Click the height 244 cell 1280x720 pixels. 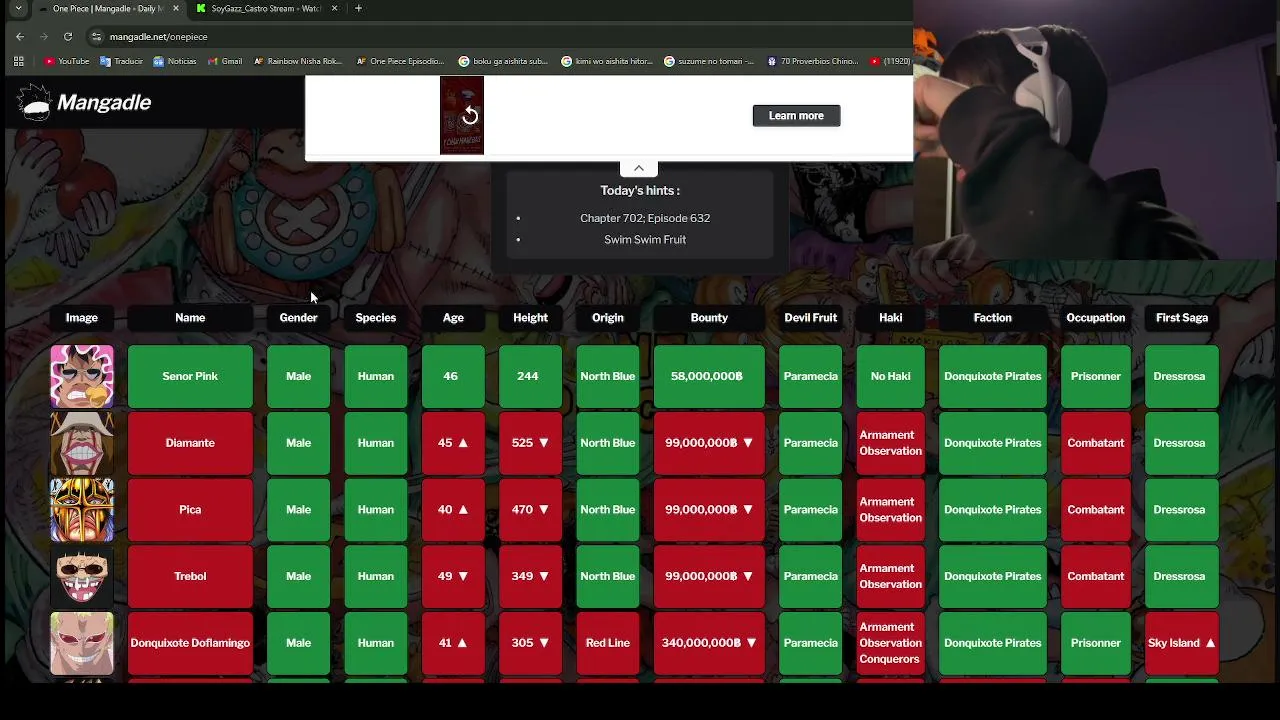(x=531, y=376)
